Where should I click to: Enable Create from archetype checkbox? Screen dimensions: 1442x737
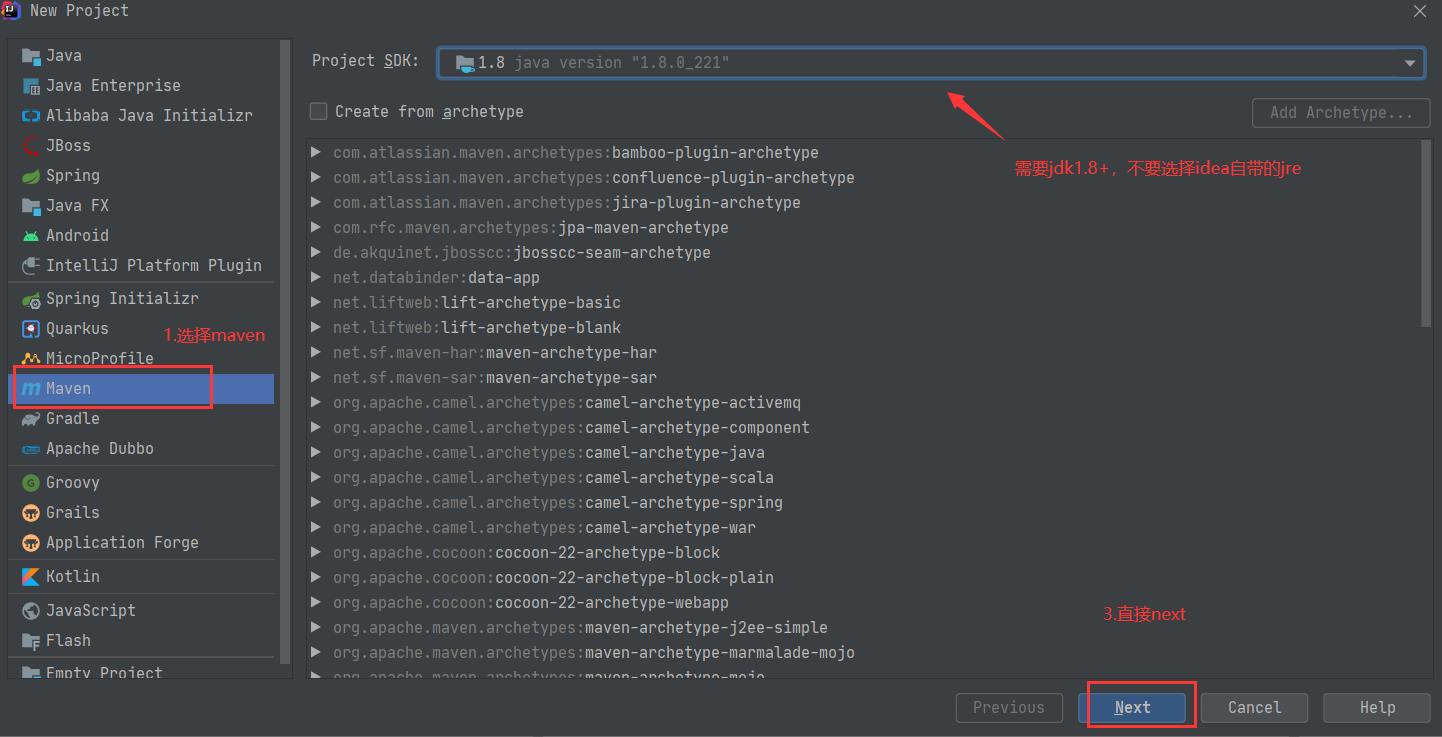point(318,111)
